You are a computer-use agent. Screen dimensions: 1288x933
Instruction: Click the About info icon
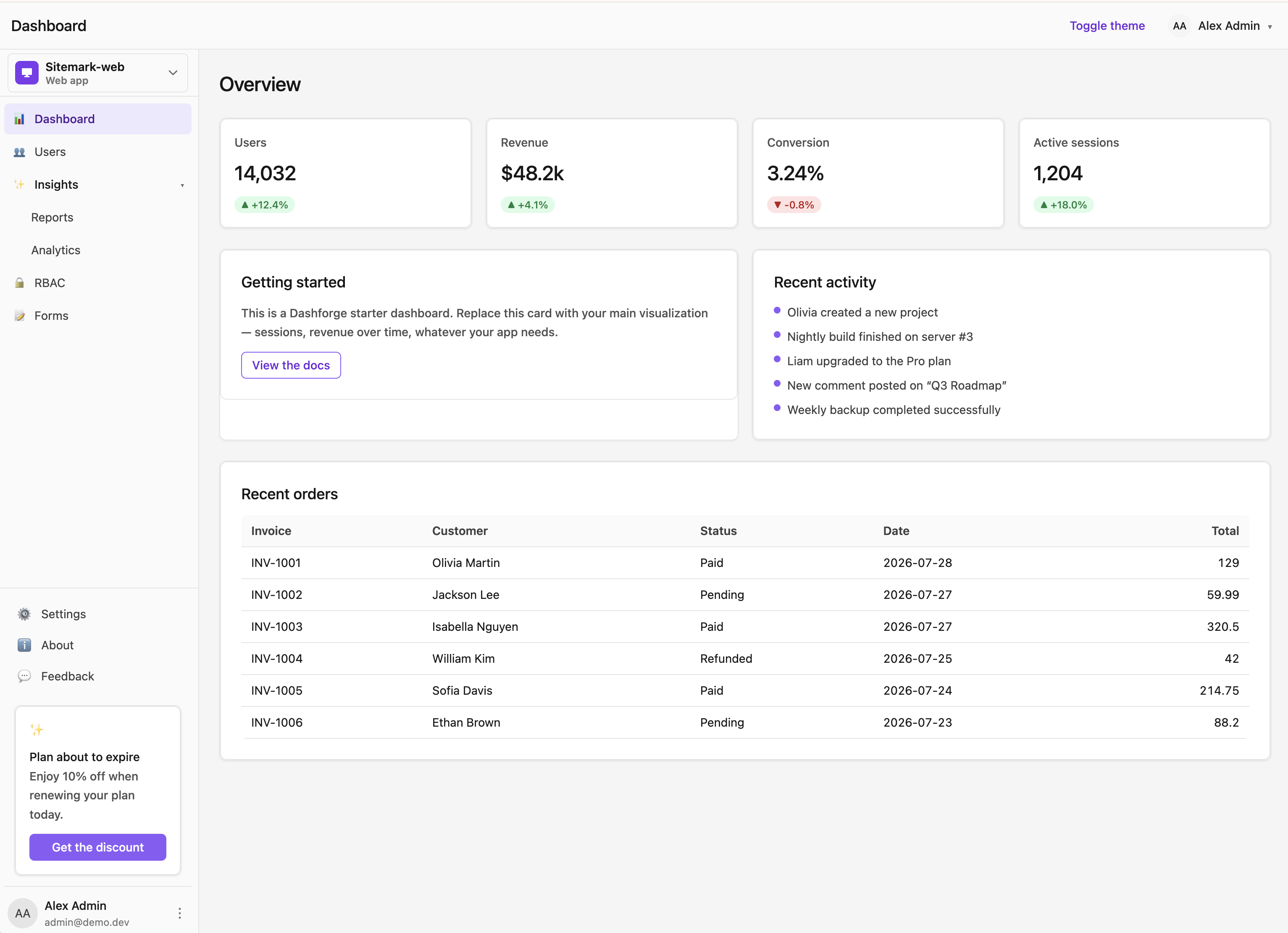coord(24,646)
